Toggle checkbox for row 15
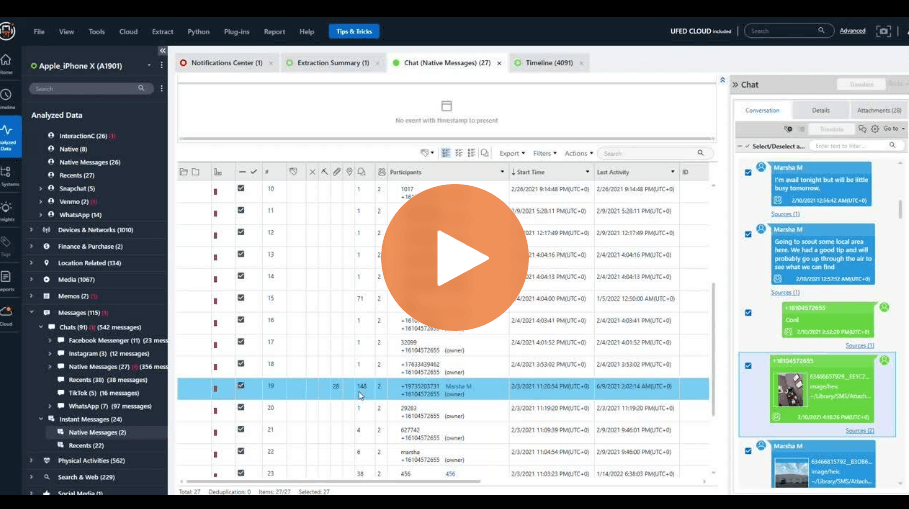Image resolution: width=909 pixels, height=509 pixels. coord(241,298)
